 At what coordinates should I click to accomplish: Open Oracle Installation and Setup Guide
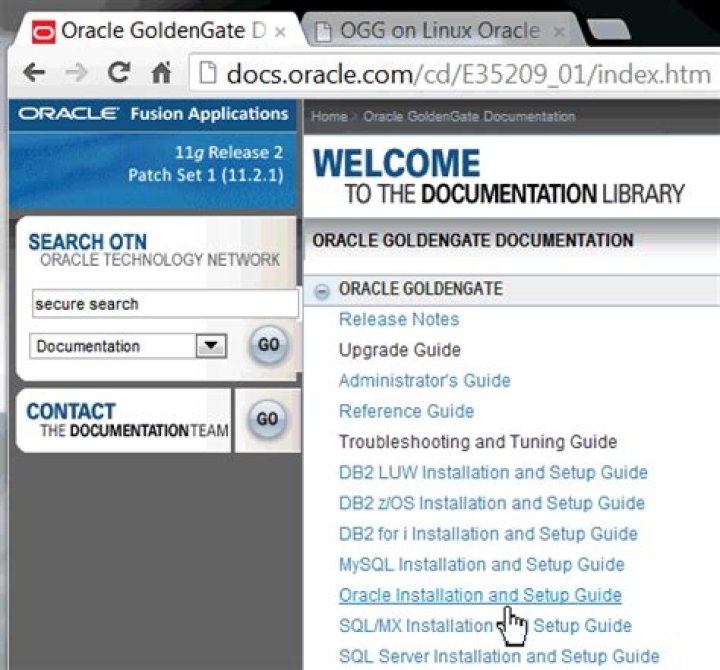pos(480,595)
